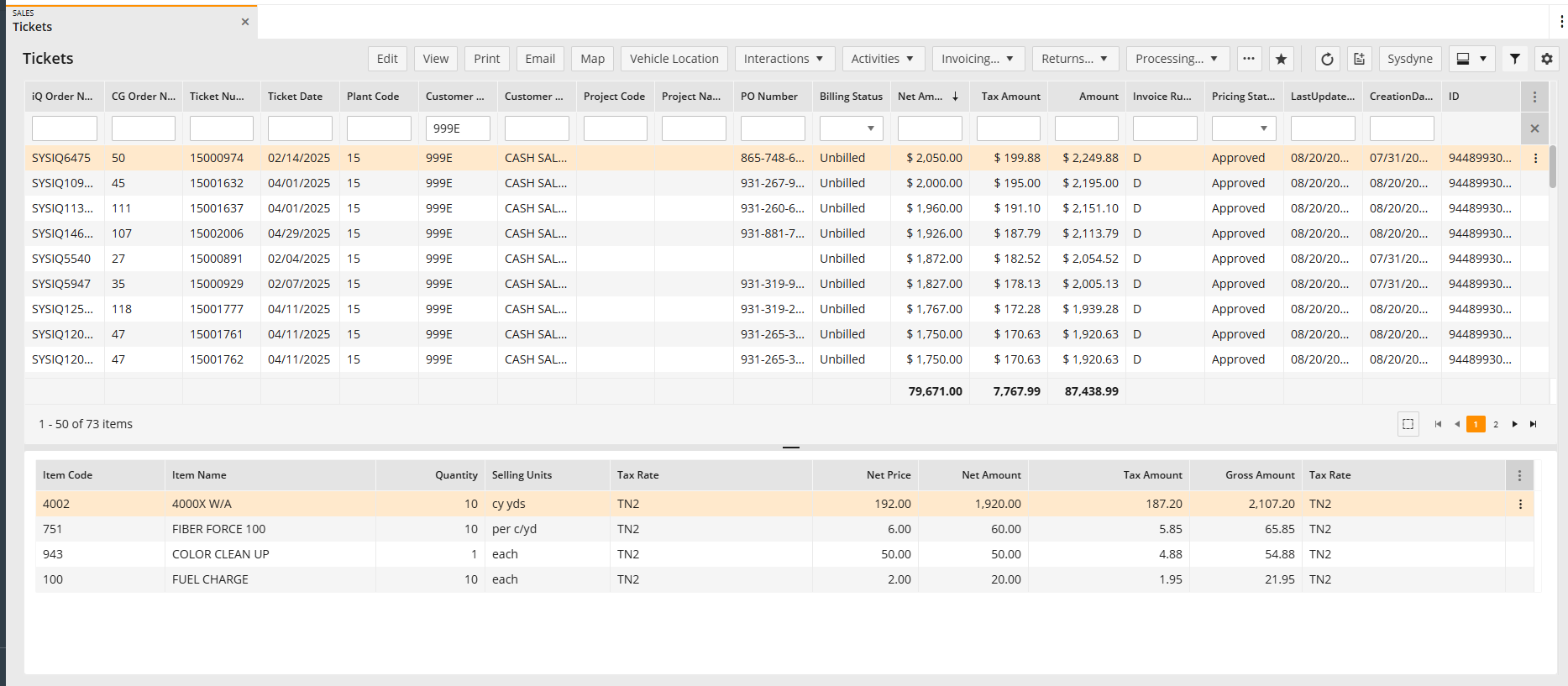Image resolution: width=1568 pixels, height=686 pixels.
Task: Click the refresh icon in the toolbar
Action: (x=1327, y=59)
